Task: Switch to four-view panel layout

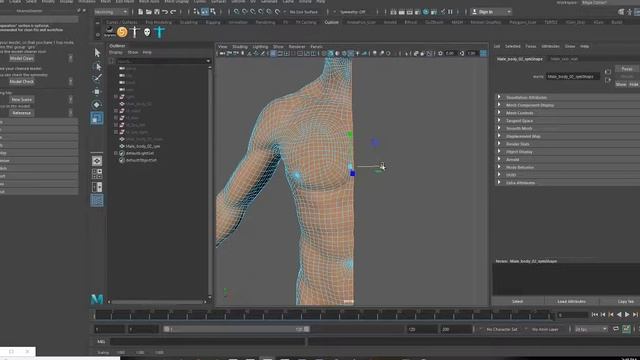Action: tap(97, 174)
